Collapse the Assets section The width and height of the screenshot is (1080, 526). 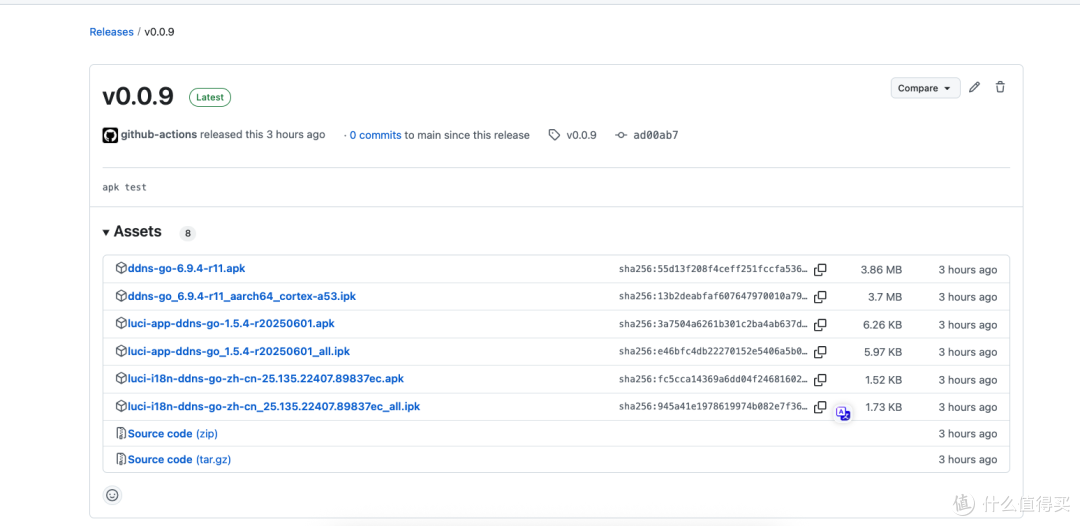(132, 232)
